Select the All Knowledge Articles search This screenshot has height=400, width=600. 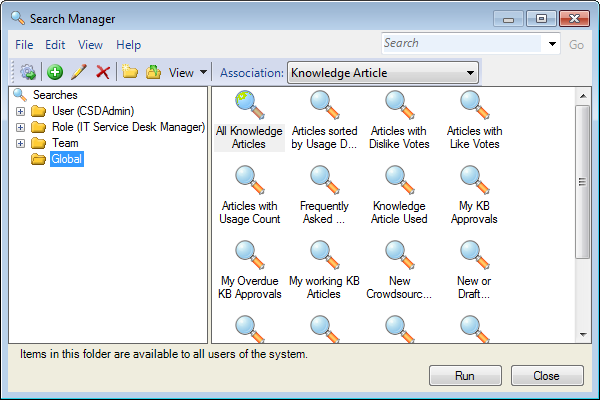click(249, 119)
